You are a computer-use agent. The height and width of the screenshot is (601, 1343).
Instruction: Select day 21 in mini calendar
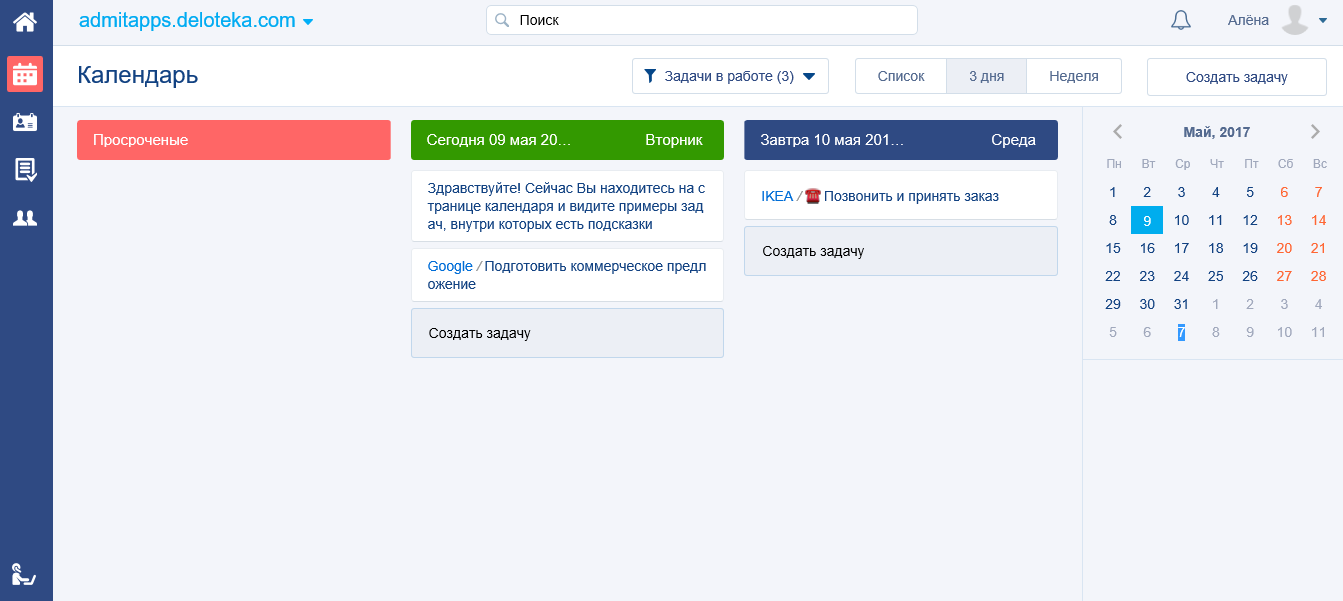click(1318, 248)
